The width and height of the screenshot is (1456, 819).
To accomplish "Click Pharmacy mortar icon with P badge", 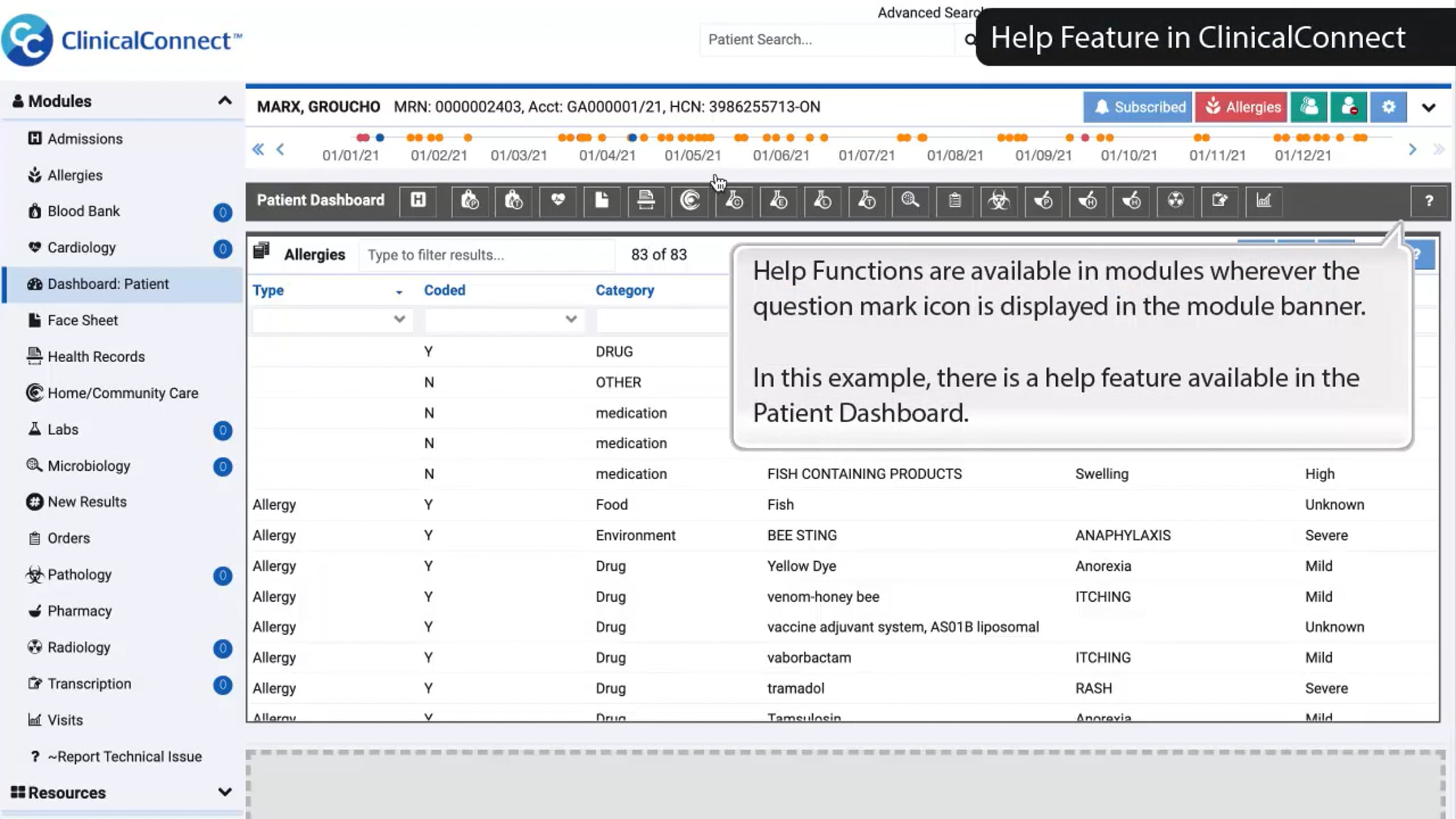I will click(x=1043, y=200).
